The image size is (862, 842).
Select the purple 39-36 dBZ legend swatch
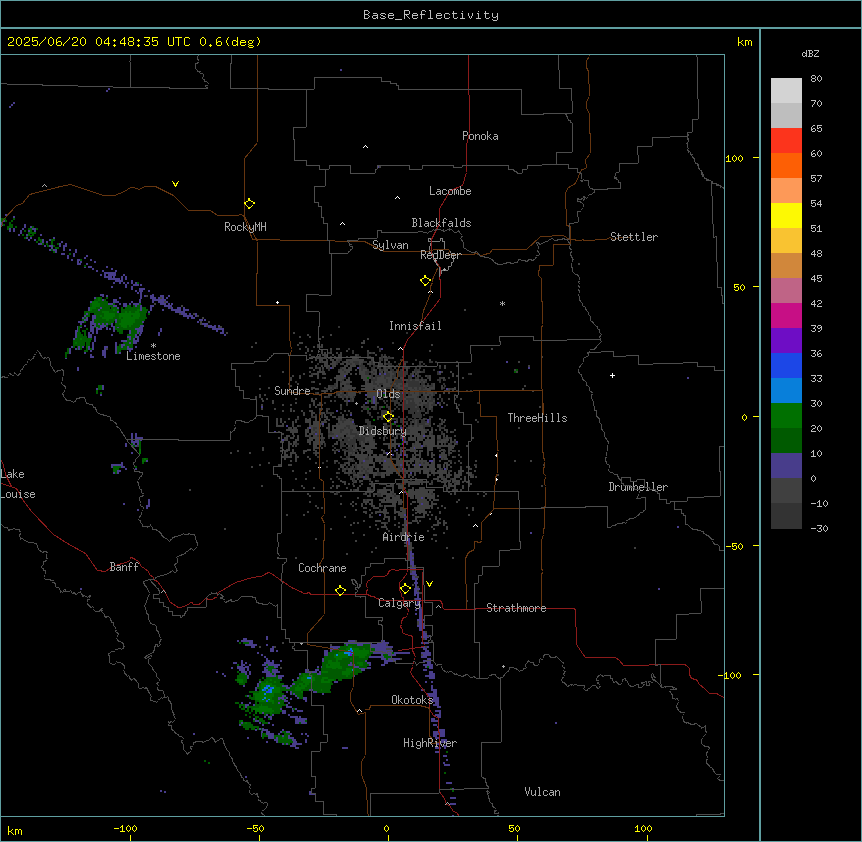(x=786, y=341)
